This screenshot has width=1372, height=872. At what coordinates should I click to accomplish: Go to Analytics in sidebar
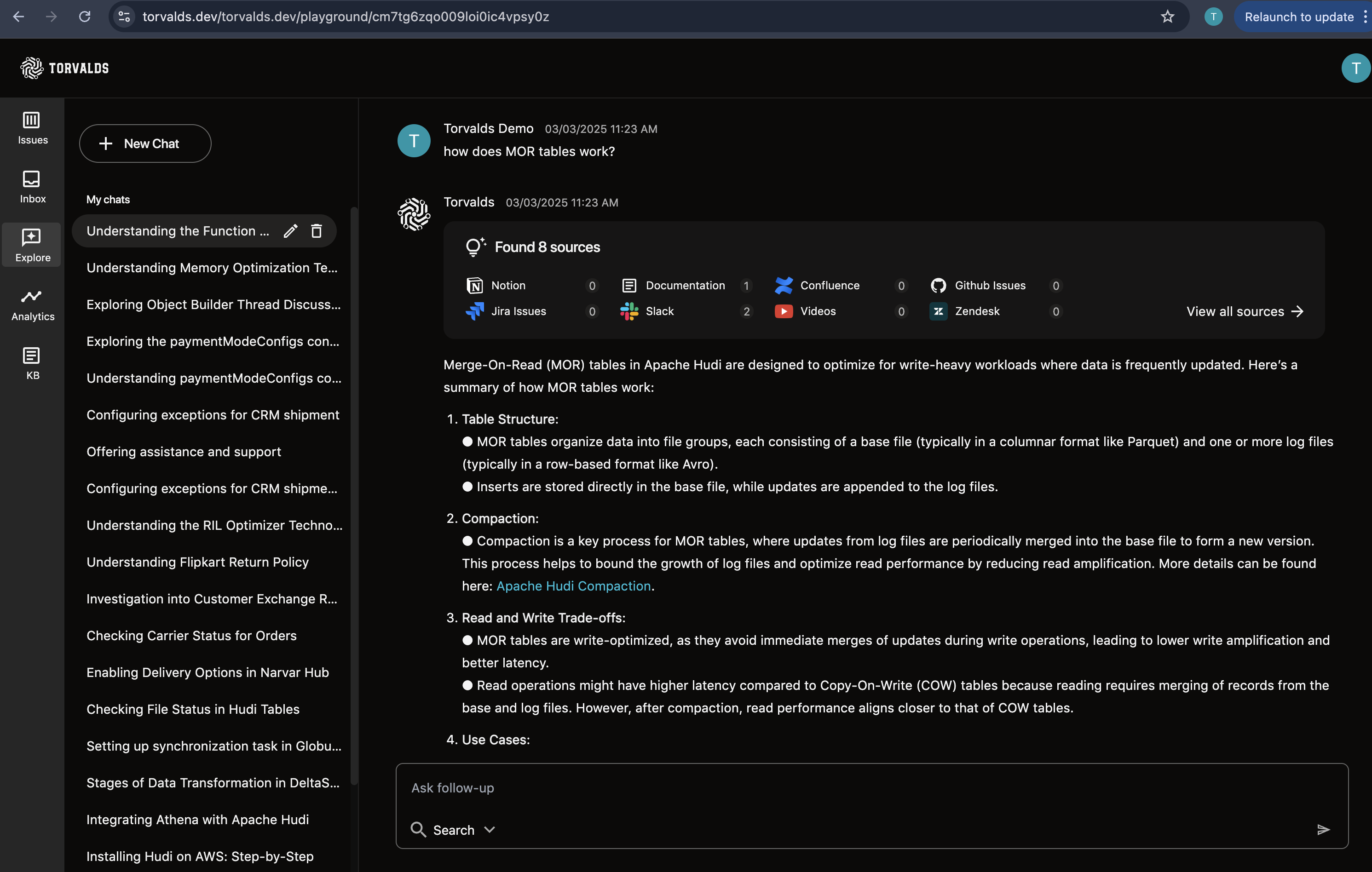coord(33,305)
